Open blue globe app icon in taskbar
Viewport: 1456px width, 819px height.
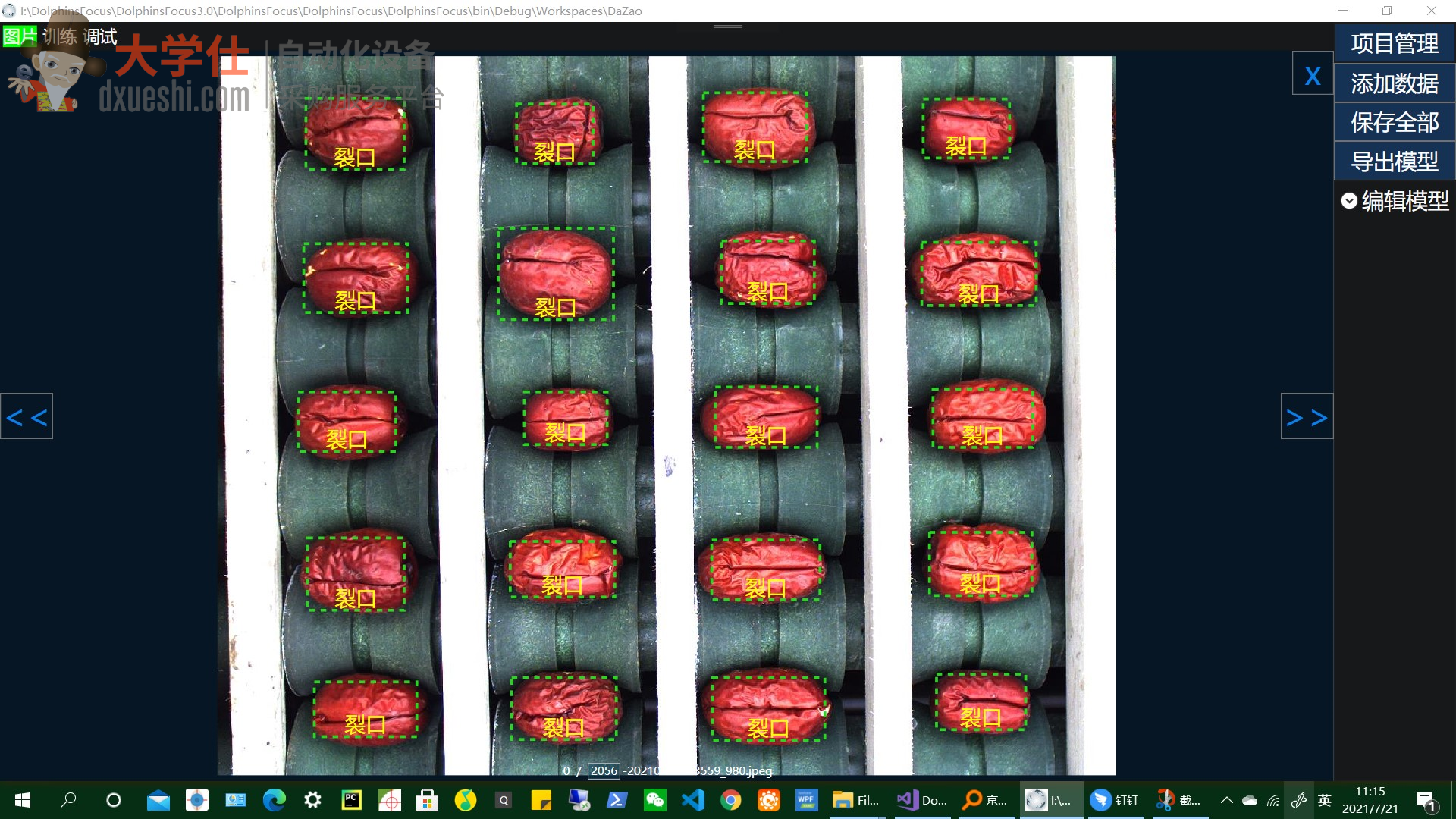(x=197, y=800)
